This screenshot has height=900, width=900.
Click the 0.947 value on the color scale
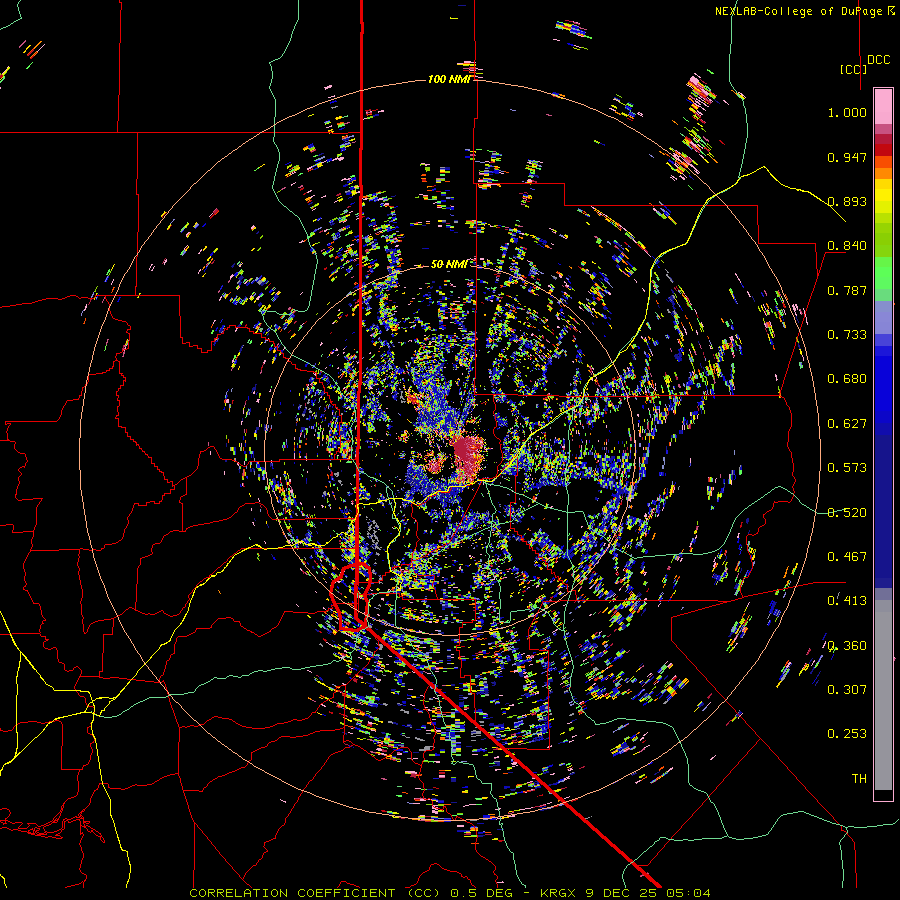point(847,157)
